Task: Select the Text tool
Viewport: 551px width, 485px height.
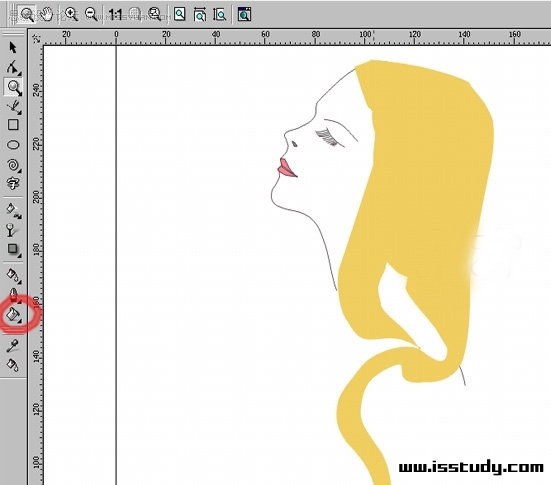Action: pos(13,183)
